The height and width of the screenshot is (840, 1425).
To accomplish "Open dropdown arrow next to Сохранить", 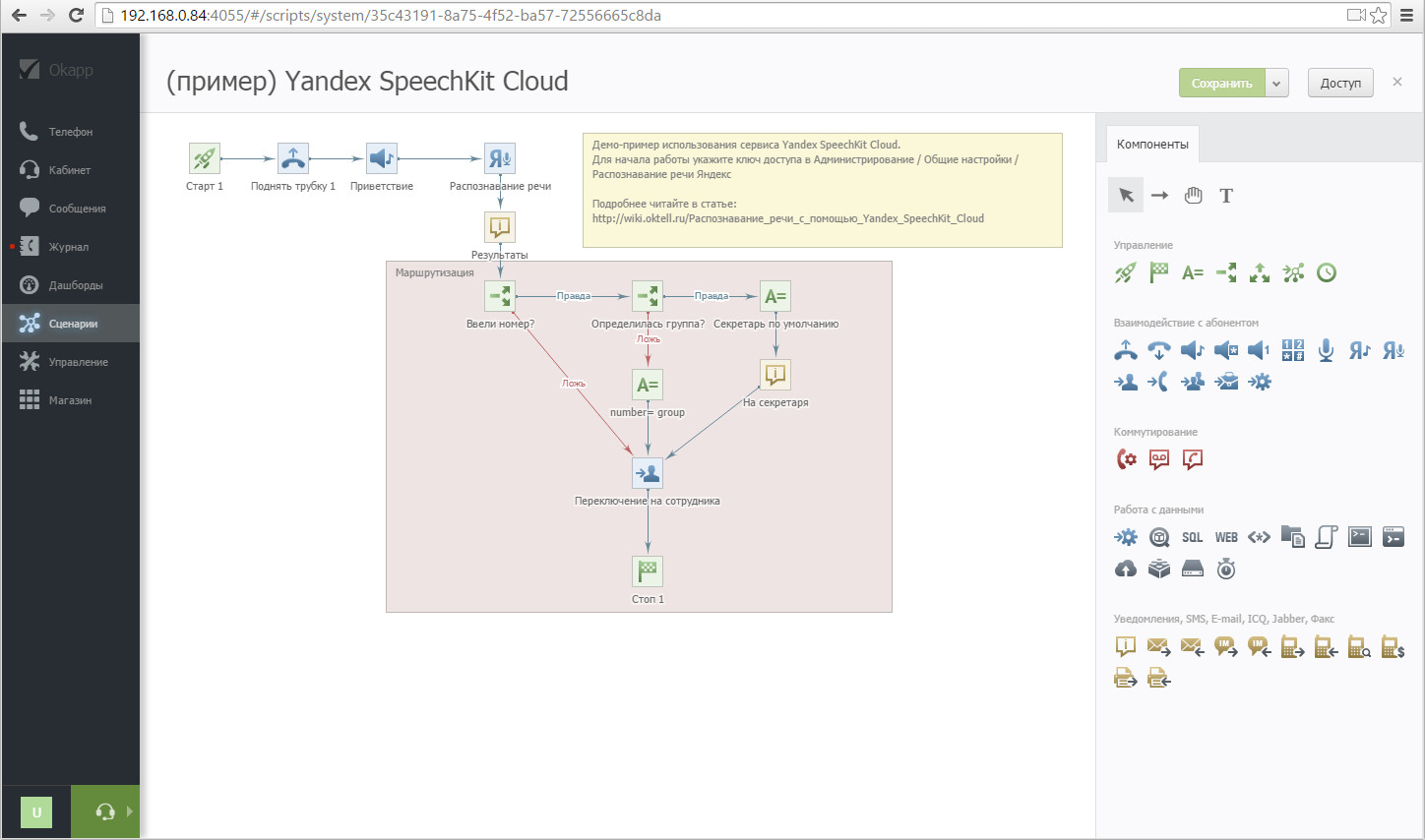I will tap(1276, 84).
